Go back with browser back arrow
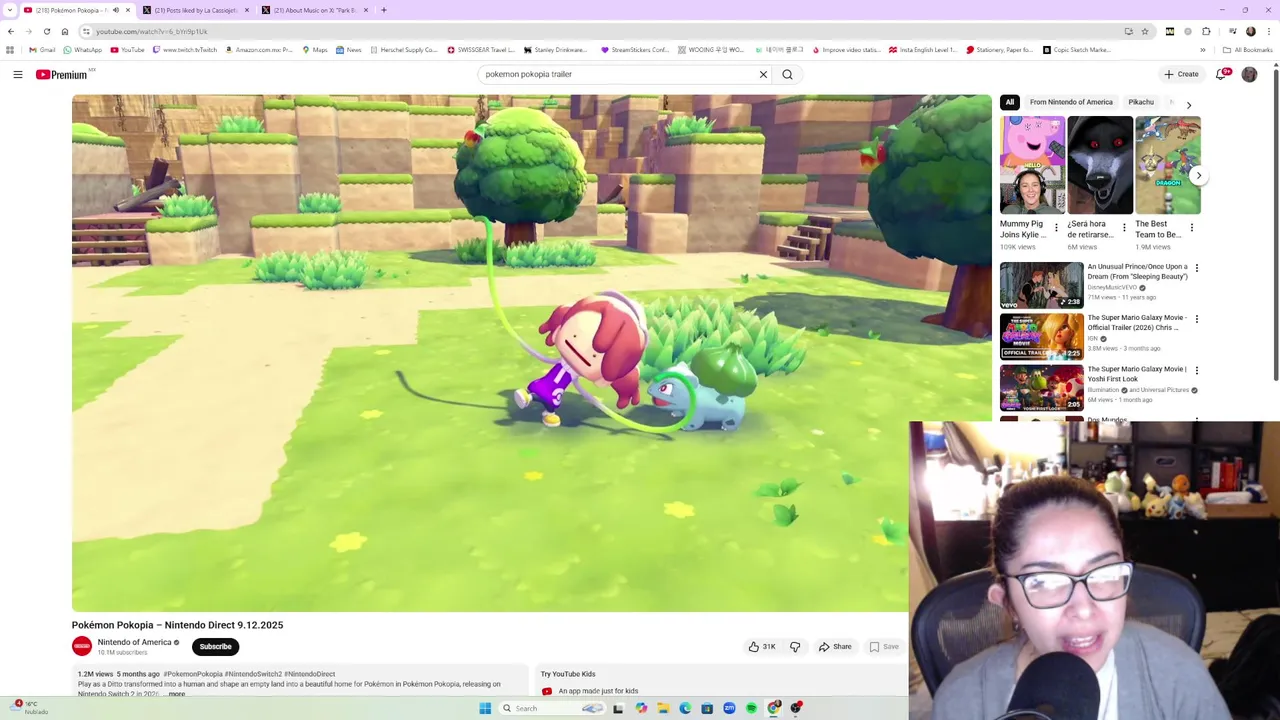The width and height of the screenshot is (1280, 720). coord(11,32)
